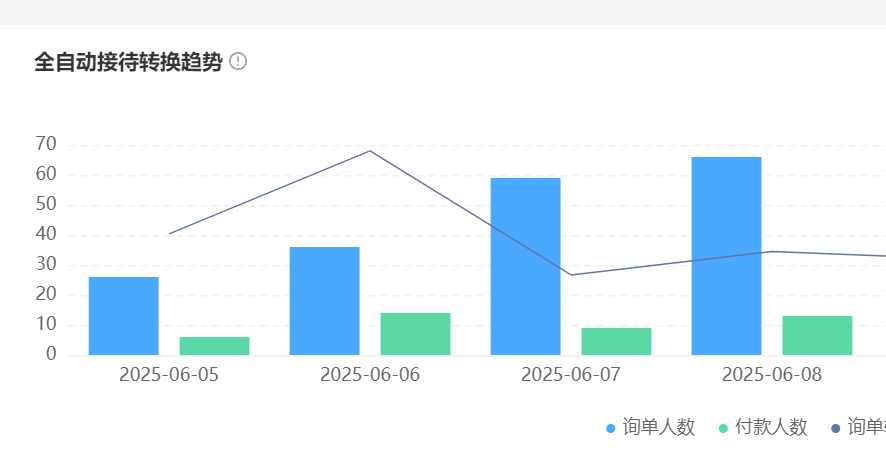The height and width of the screenshot is (468, 886).
Task: Click the line peak above 2025-06-06
Action: click(370, 151)
